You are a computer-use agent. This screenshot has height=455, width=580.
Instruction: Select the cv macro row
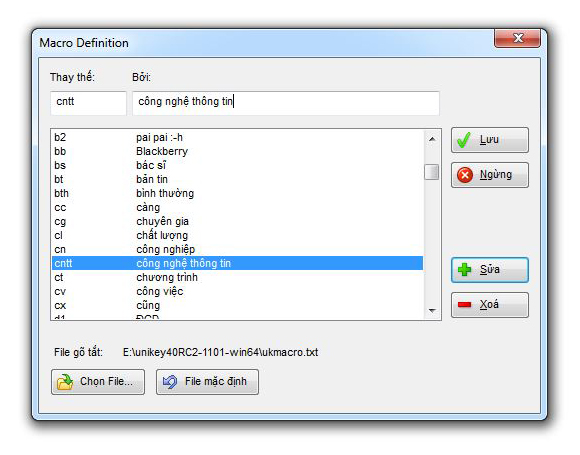tap(237, 291)
